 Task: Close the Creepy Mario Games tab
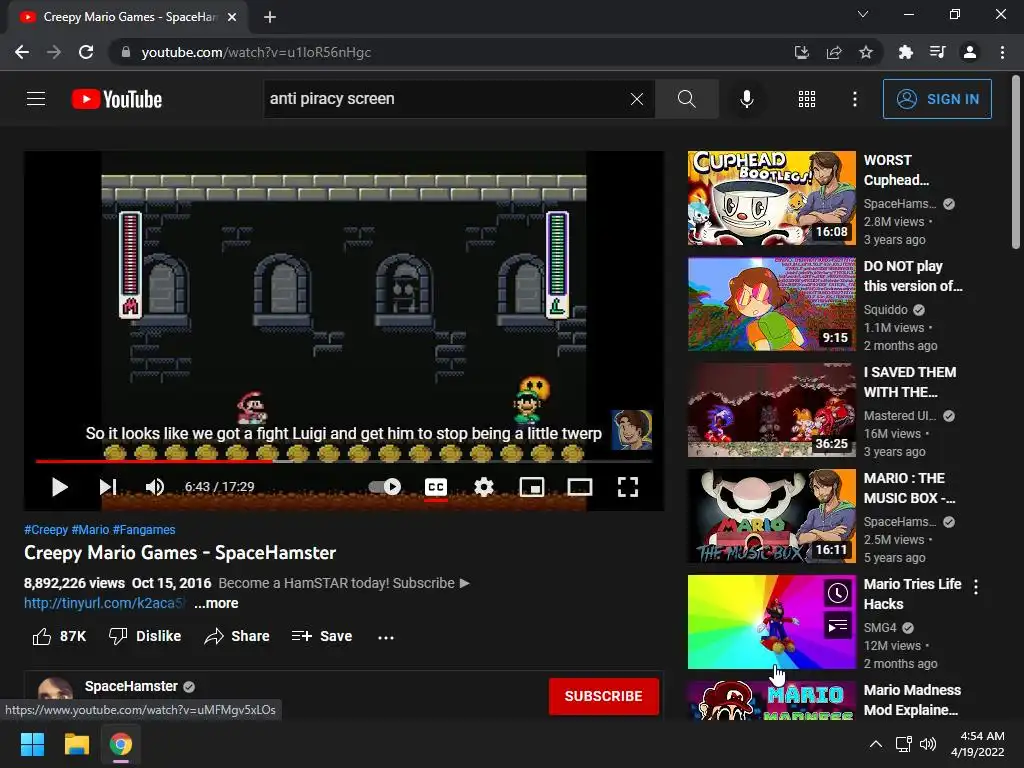(x=232, y=17)
